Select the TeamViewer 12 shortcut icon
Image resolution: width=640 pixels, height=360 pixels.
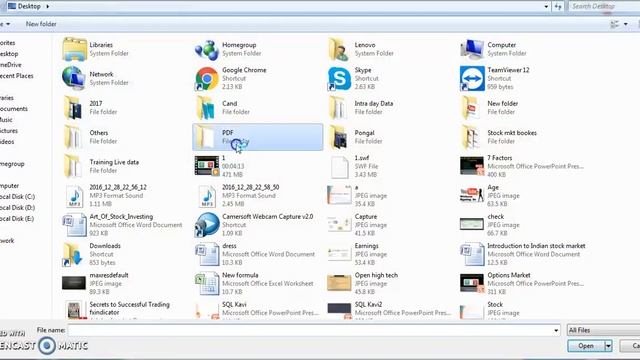click(x=472, y=78)
